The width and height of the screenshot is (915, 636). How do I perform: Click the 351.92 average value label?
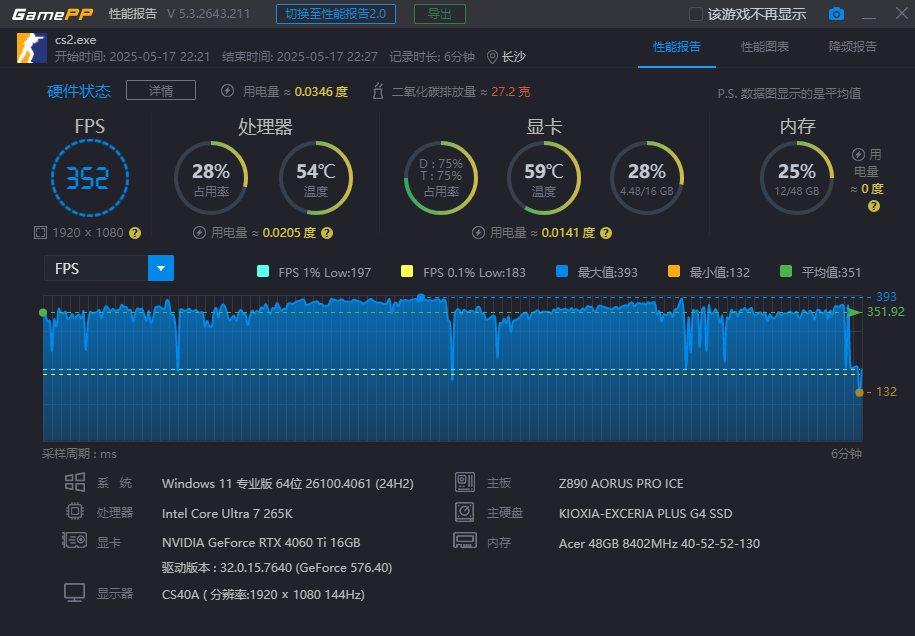coord(885,312)
